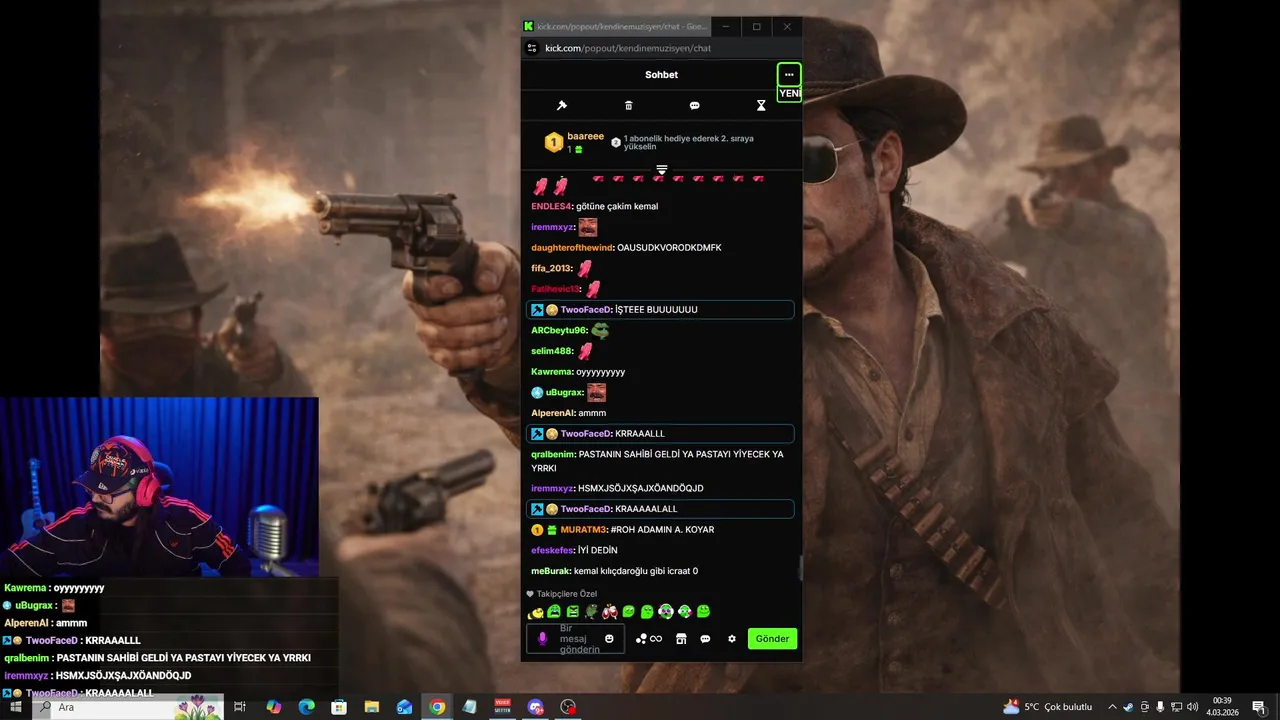Click TwooFaceD's 'İŞTEEE BUUUUUUU' pinned message

pyautogui.click(x=660, y=310)
